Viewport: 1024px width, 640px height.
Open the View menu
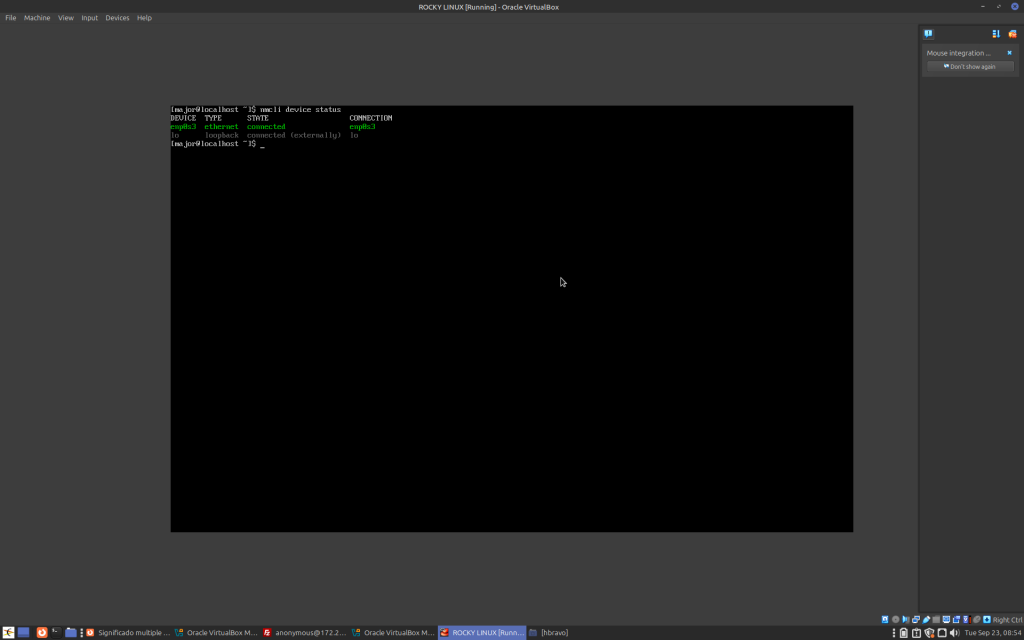(66, 18)
